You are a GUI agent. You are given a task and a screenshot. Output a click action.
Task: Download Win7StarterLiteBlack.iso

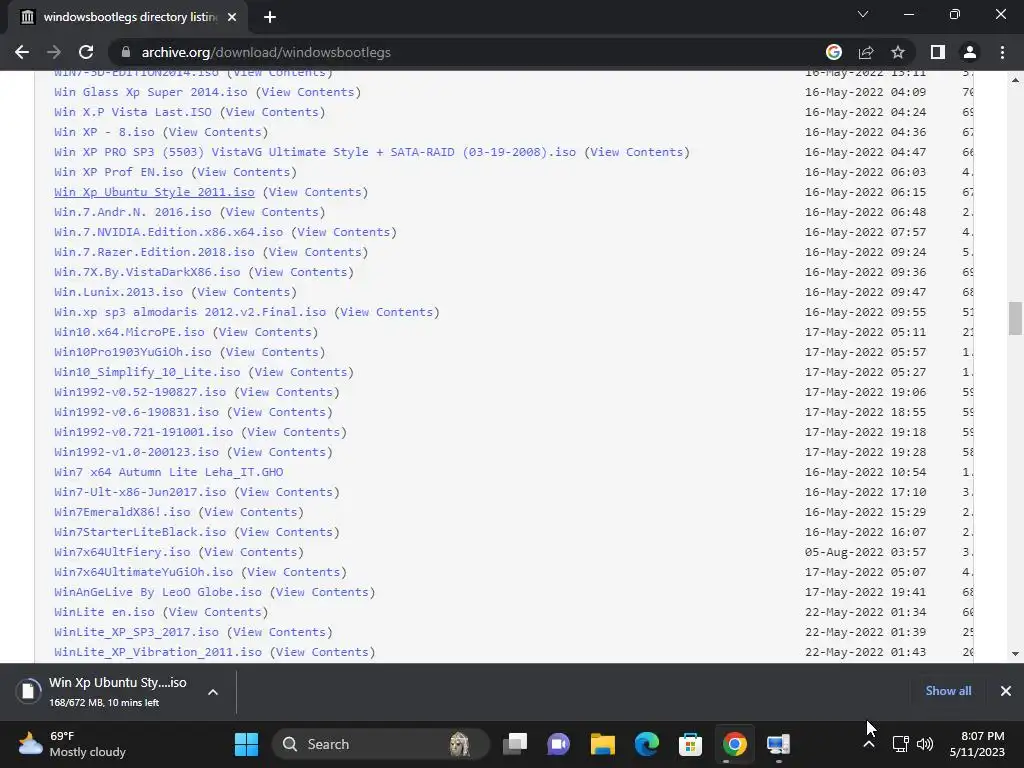coord(140,532)
